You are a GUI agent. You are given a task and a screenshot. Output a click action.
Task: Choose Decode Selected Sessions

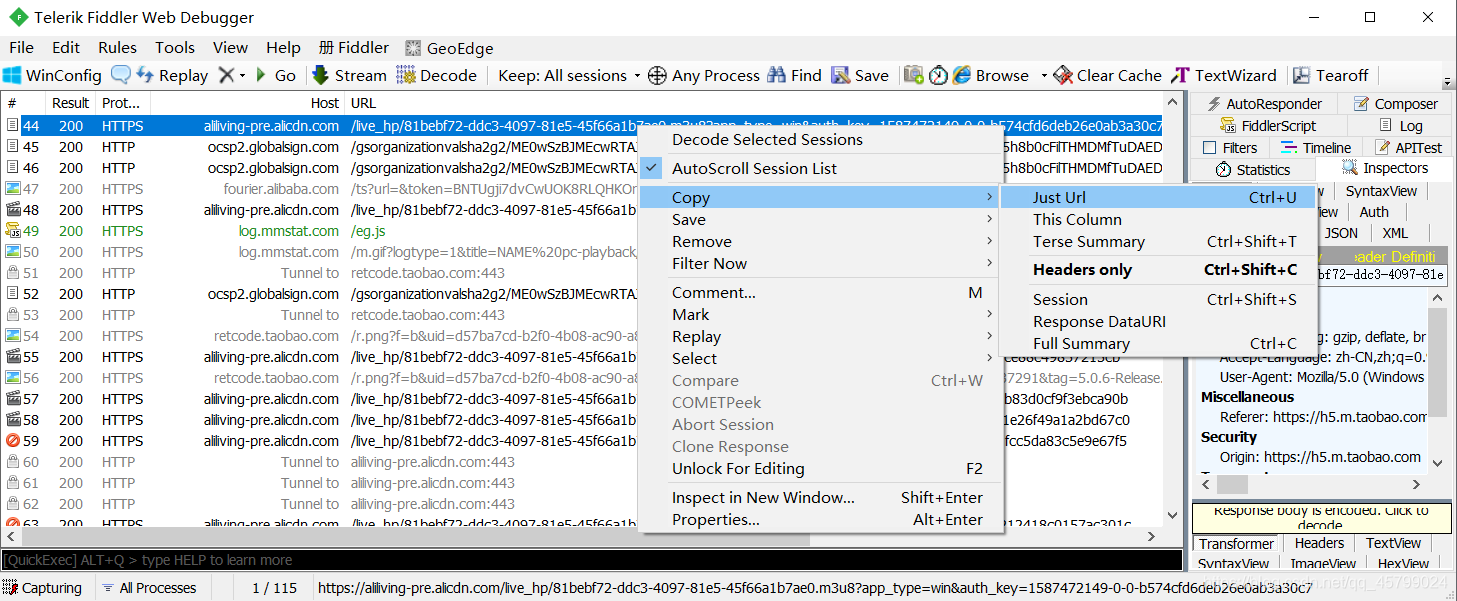[x=820, y=140]
